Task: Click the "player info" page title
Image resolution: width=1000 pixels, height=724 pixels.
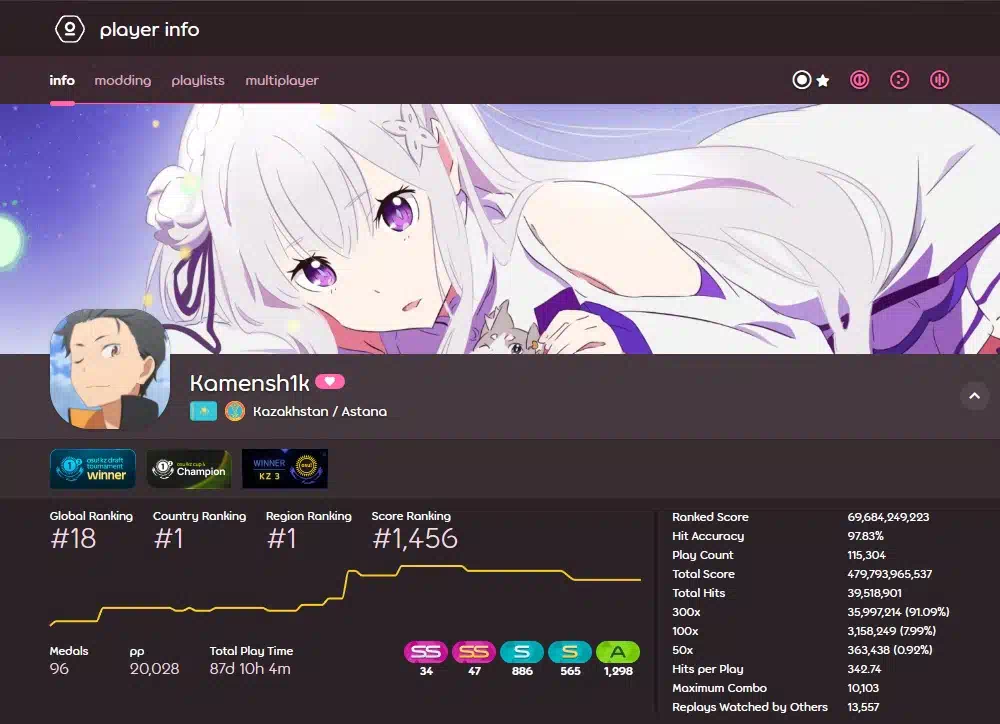Action: point(149,30)
